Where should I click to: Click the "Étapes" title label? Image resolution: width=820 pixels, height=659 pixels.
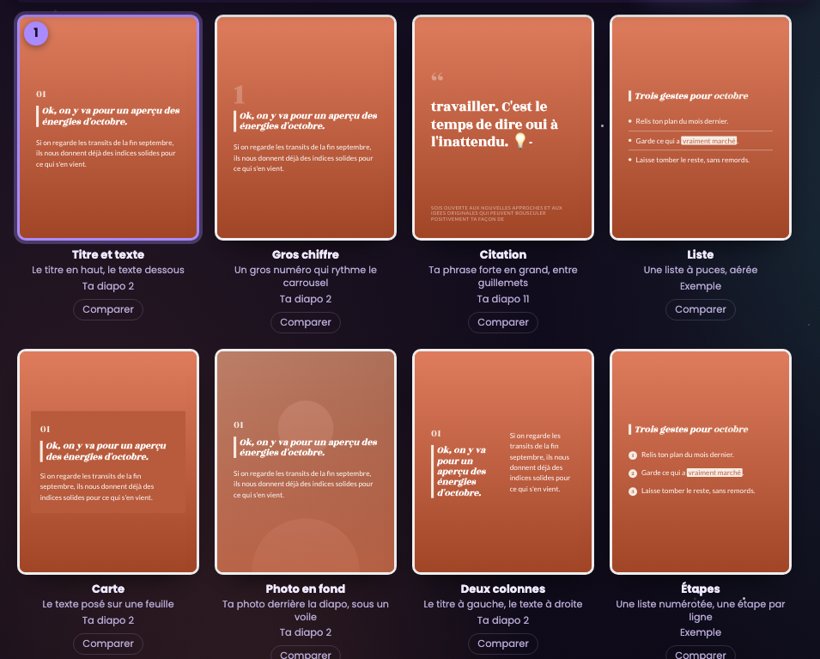coord(700,588)
